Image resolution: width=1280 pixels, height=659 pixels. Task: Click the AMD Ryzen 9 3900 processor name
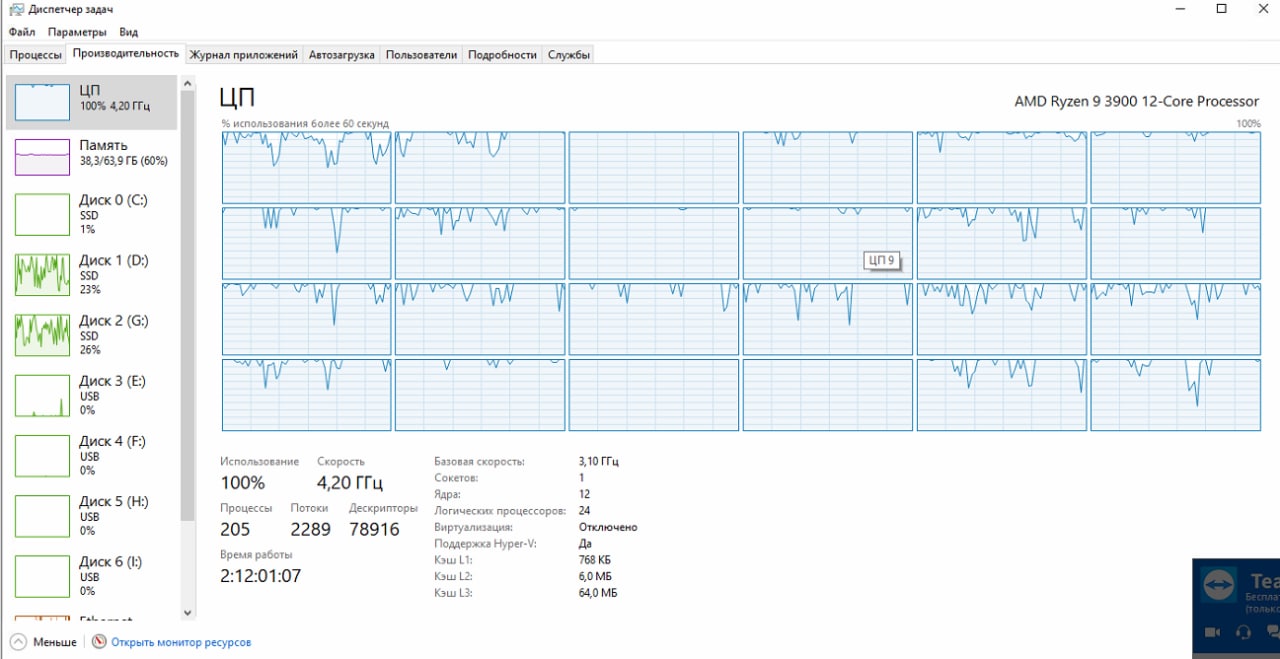point(1137,101)
